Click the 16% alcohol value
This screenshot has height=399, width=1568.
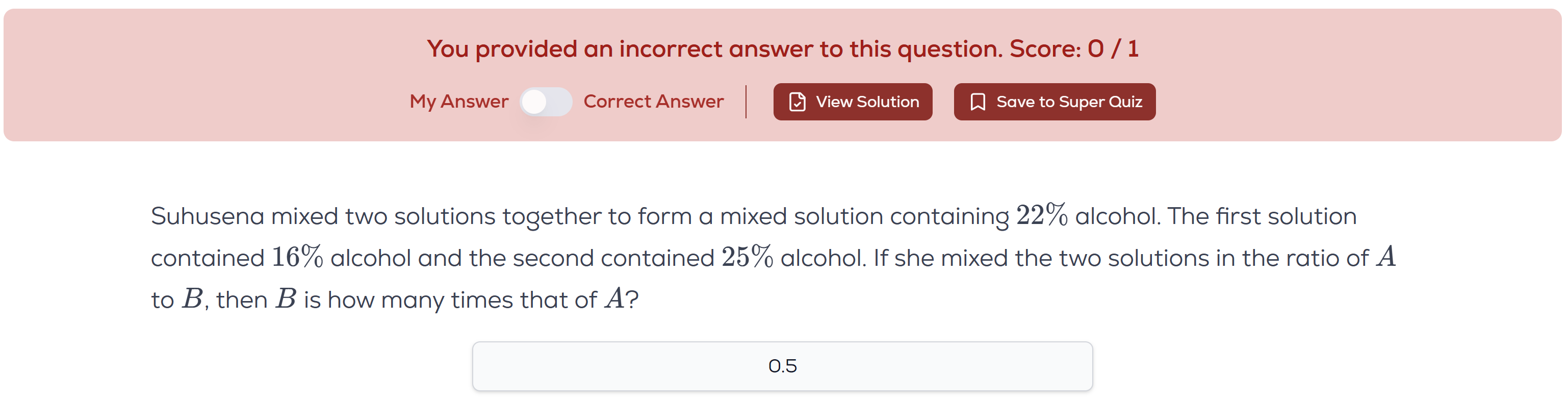pyautogui.click(x=297, y=257)
